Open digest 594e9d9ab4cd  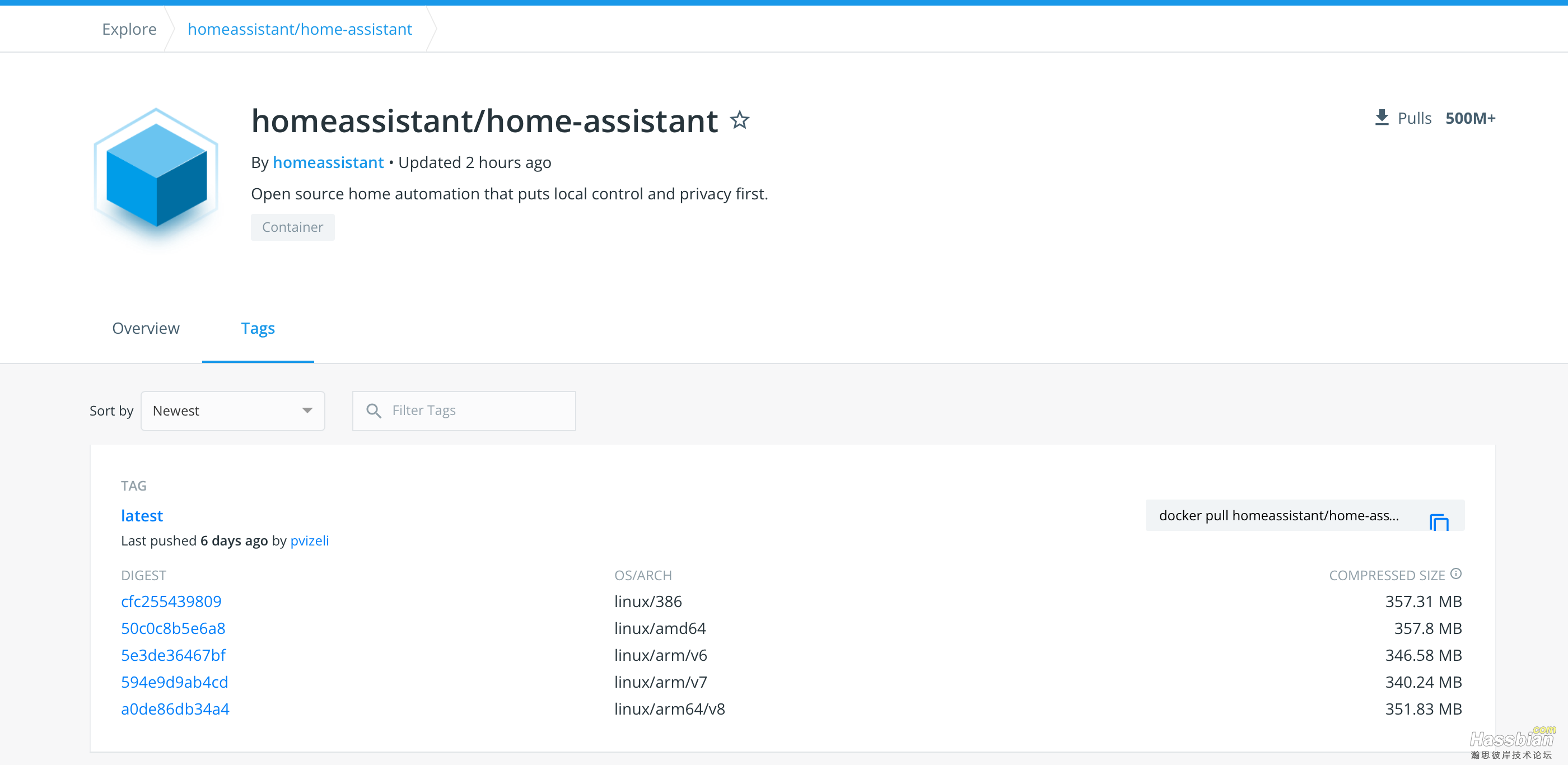[174, 682]
